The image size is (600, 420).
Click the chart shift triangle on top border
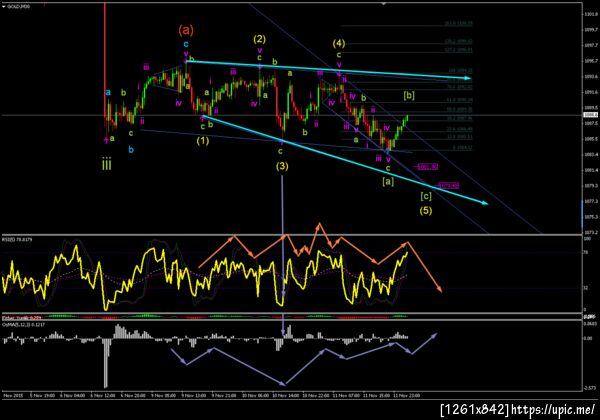[x=384, y=4]
